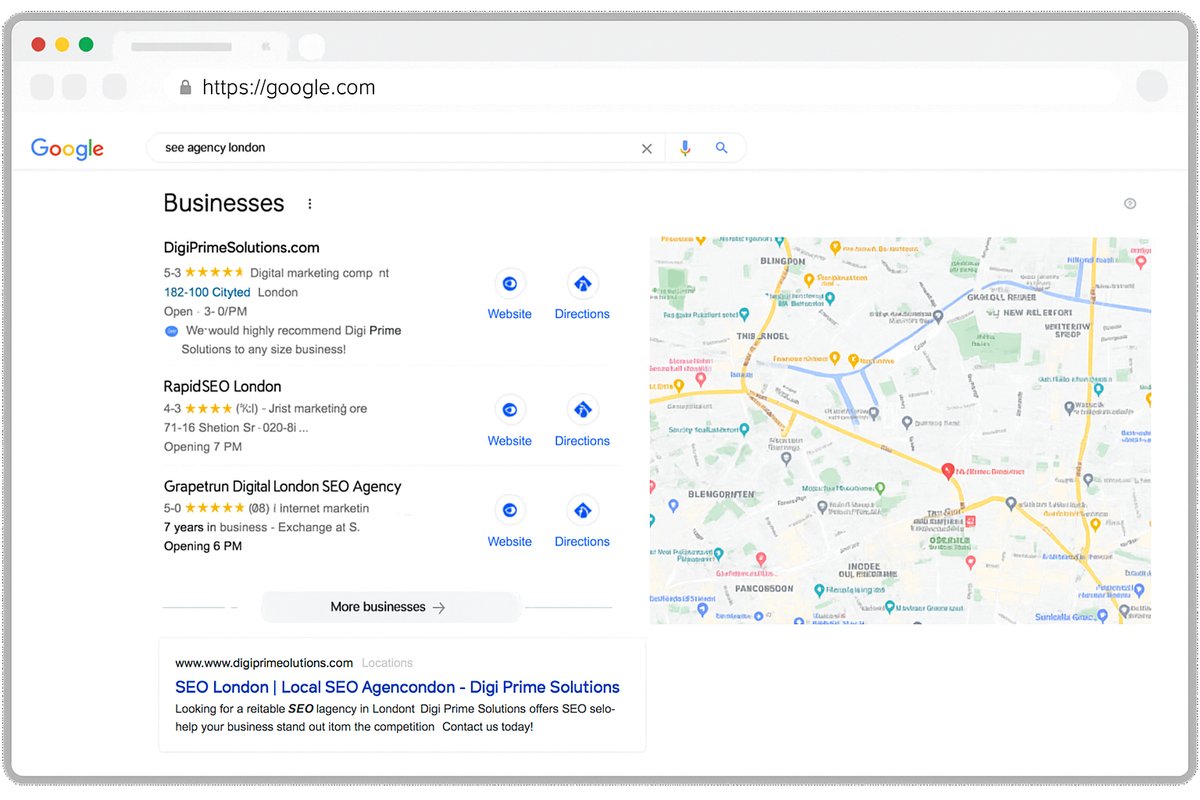Click the Google logo
The height and width of the screenshot is (800, 1200).
[x=67, y=148]
